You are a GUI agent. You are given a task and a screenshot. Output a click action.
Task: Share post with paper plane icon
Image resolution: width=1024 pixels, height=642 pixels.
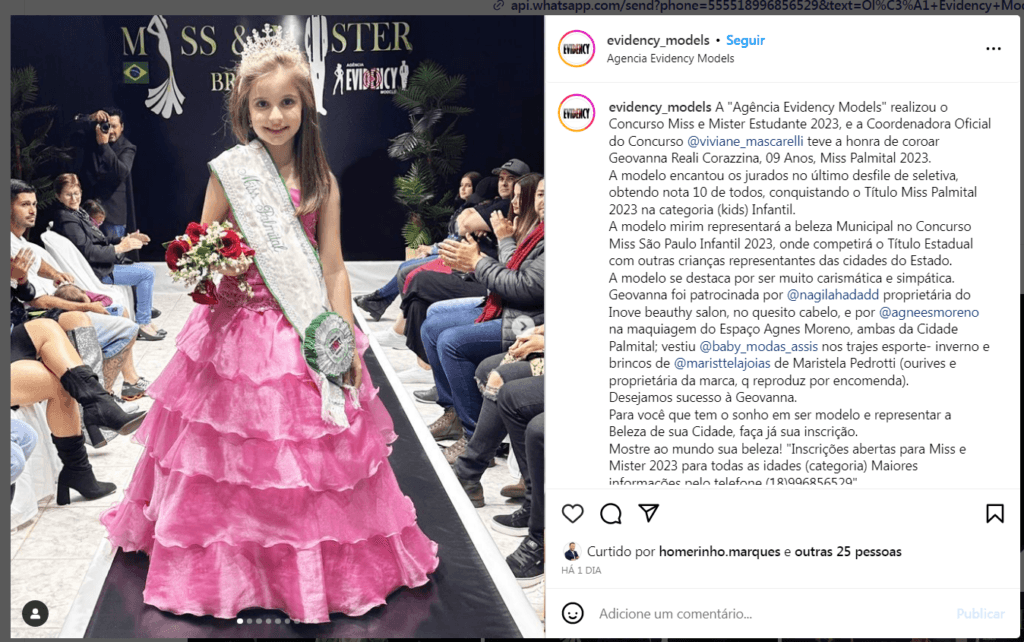648,513
